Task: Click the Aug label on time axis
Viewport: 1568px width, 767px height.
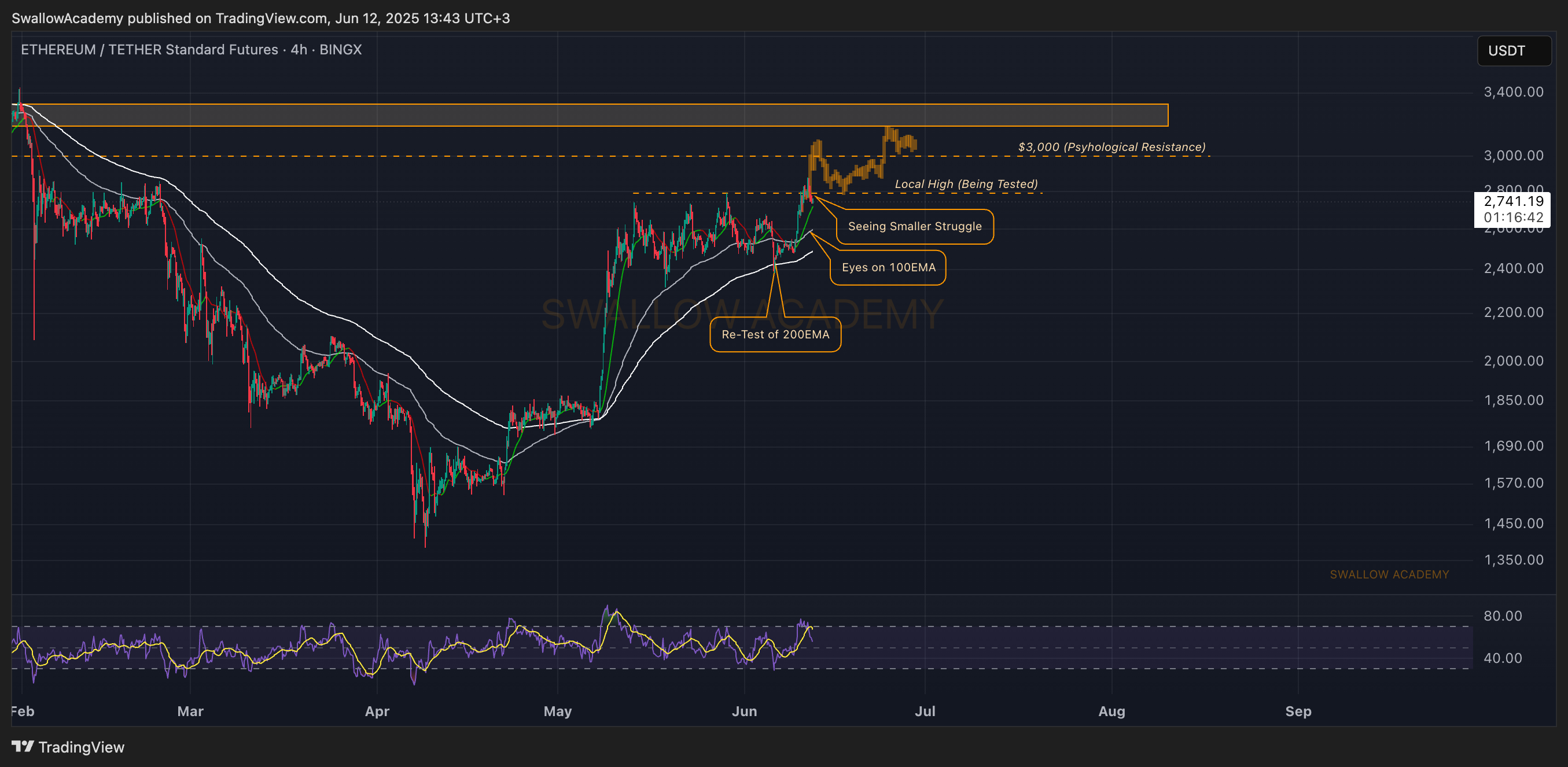Action: click(x=1111, y=711)
